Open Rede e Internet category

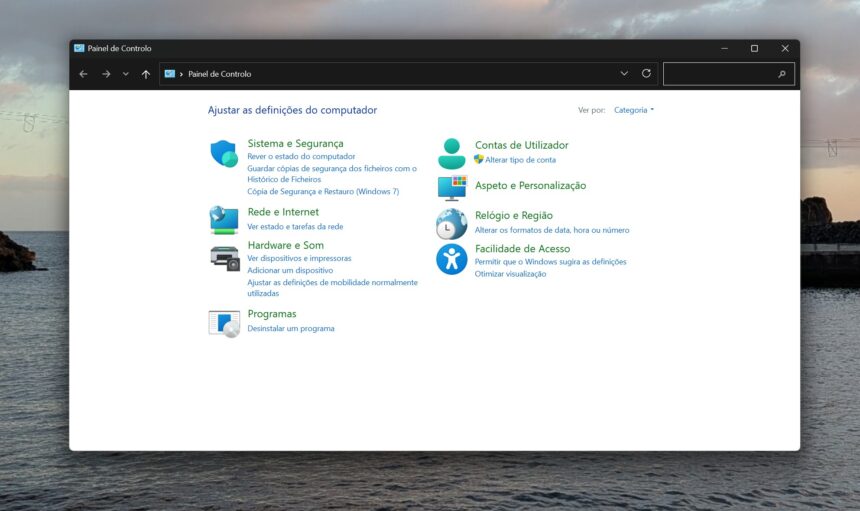click(283, 212)
